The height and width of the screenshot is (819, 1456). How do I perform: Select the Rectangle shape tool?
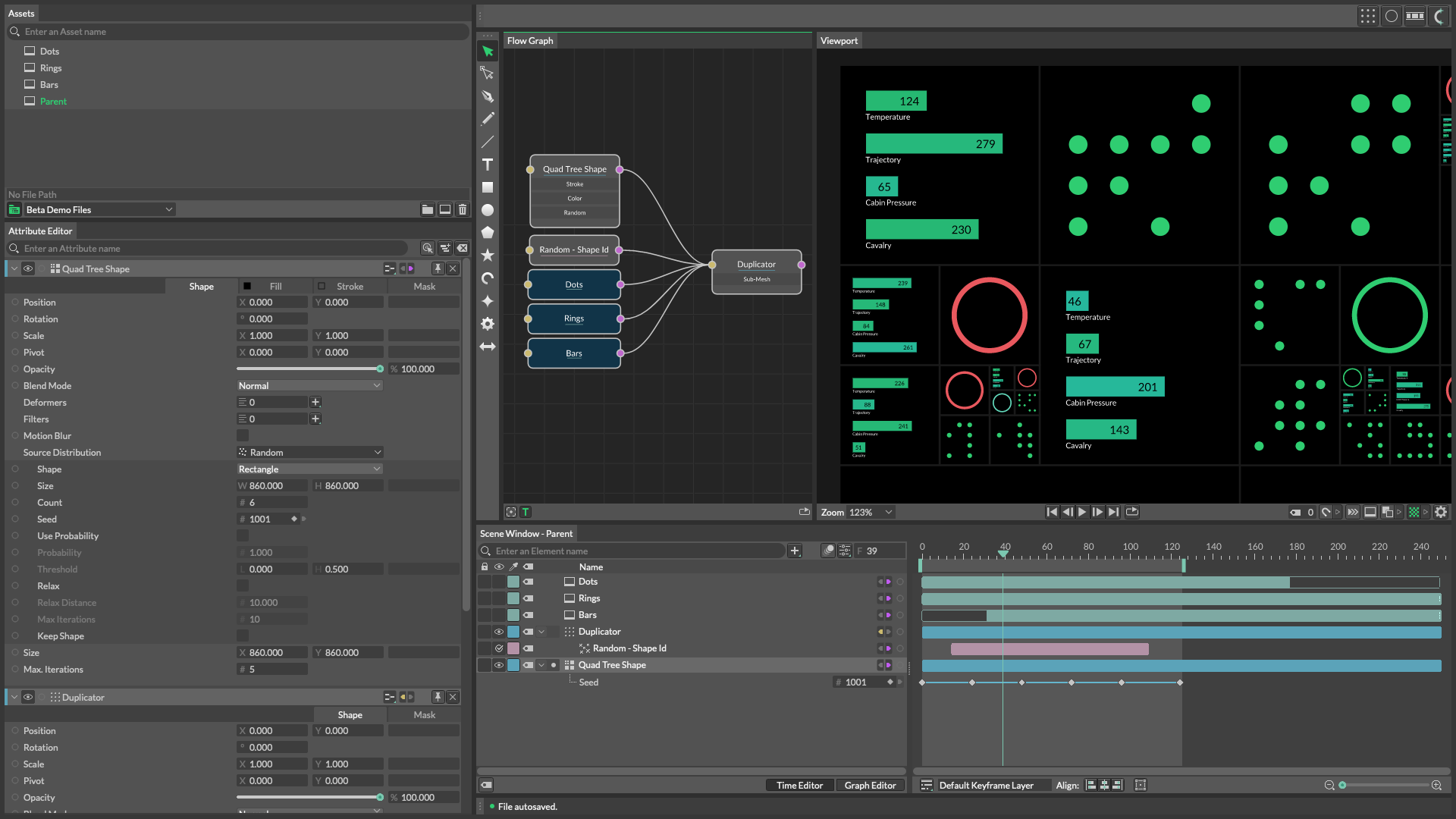488,187
